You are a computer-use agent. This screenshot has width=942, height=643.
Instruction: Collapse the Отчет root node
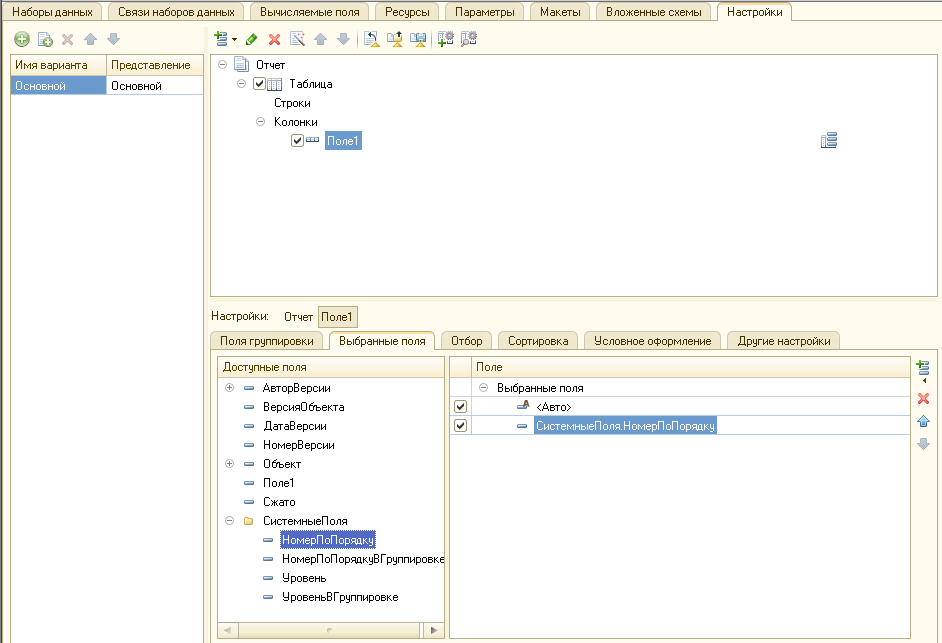[x=222, y=65]
